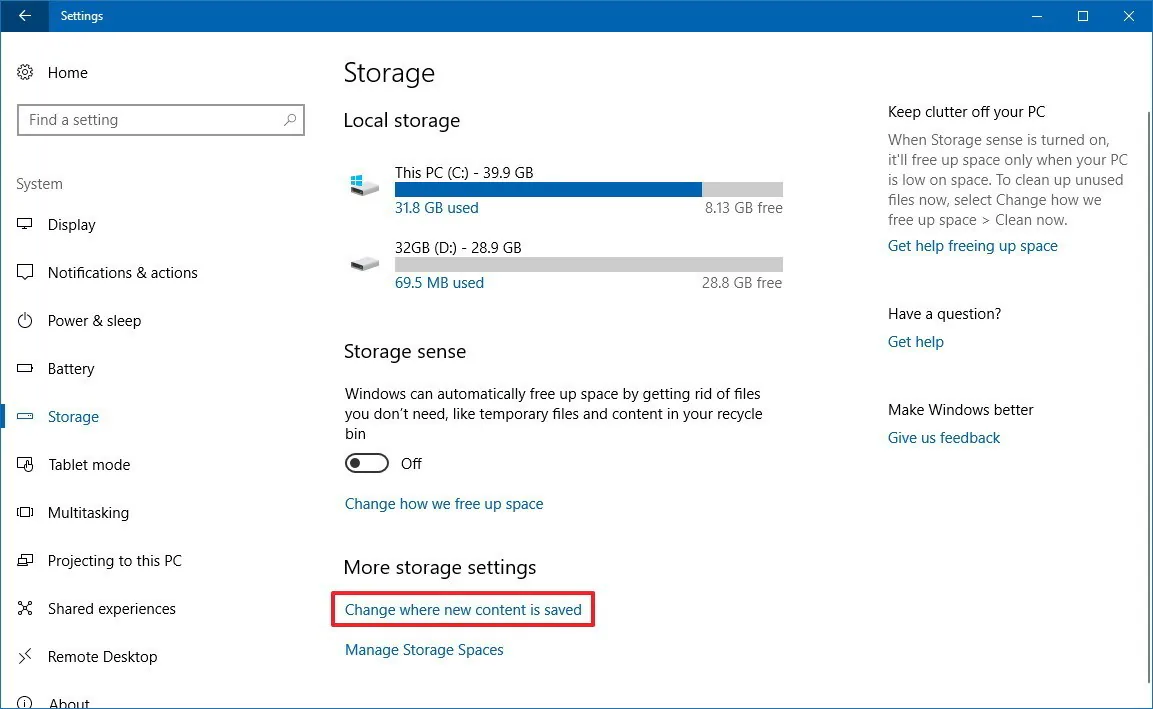
Task: Click the vertical scrollbar on the right
Action: pyautogui.click(x=1149, y=397)
